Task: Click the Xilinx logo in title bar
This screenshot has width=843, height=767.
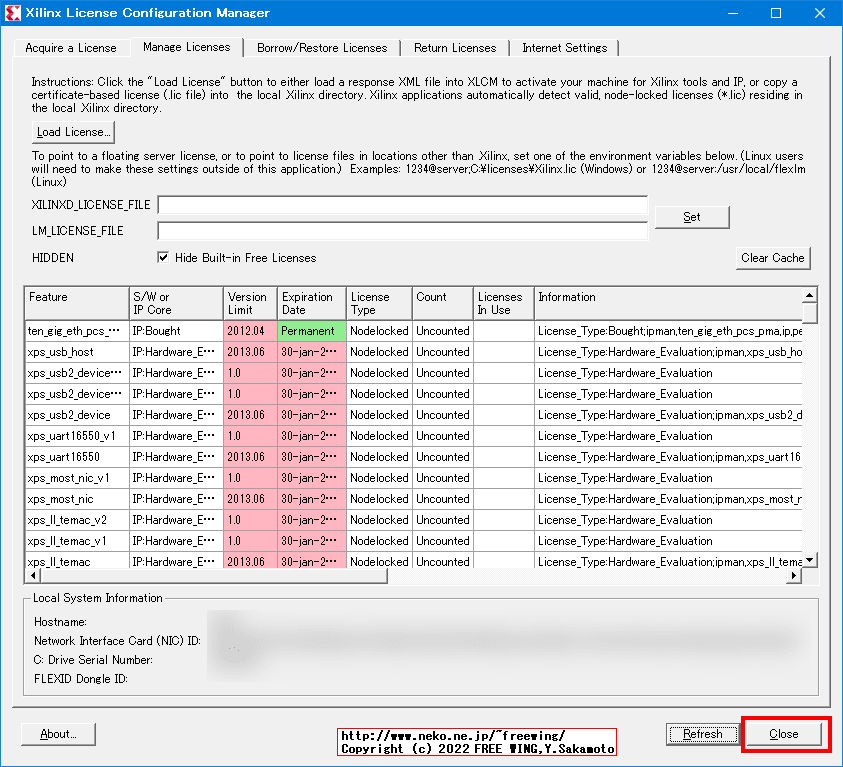Action: pyautogui.click(x=12, y=13)
